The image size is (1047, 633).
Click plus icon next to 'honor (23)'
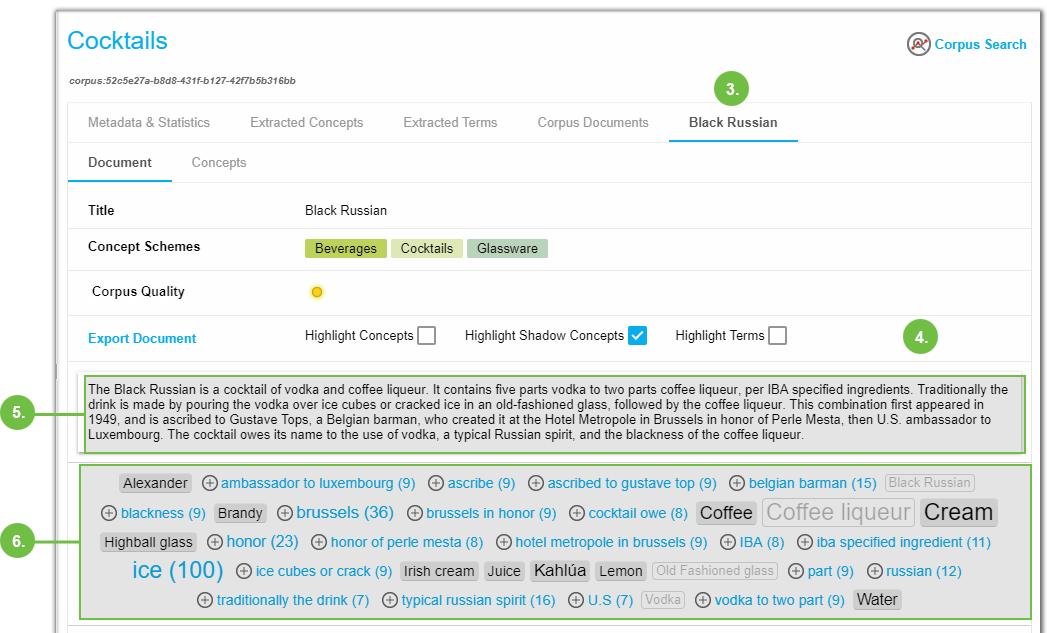click(214, 542)
